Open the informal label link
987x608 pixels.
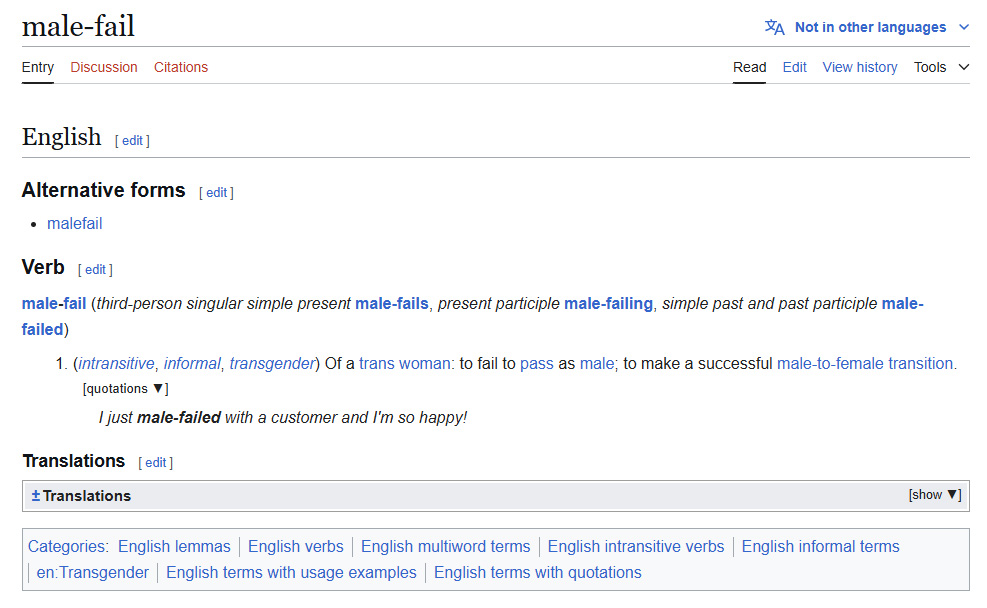point(192,363)
